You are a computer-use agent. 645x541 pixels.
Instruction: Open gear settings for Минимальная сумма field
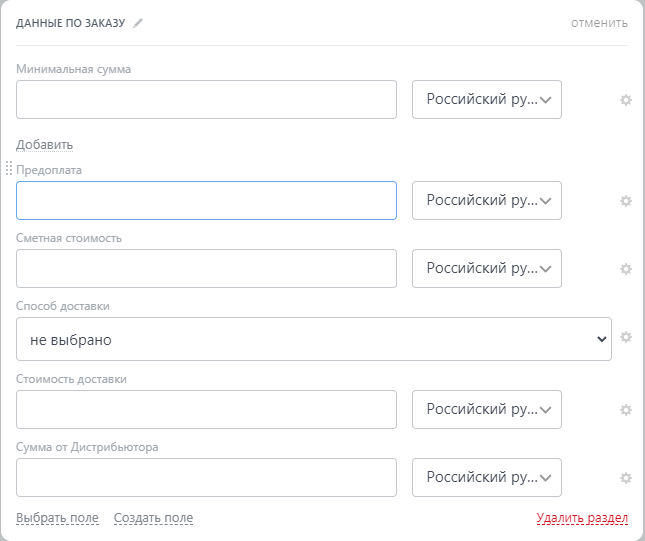[626, 100]
